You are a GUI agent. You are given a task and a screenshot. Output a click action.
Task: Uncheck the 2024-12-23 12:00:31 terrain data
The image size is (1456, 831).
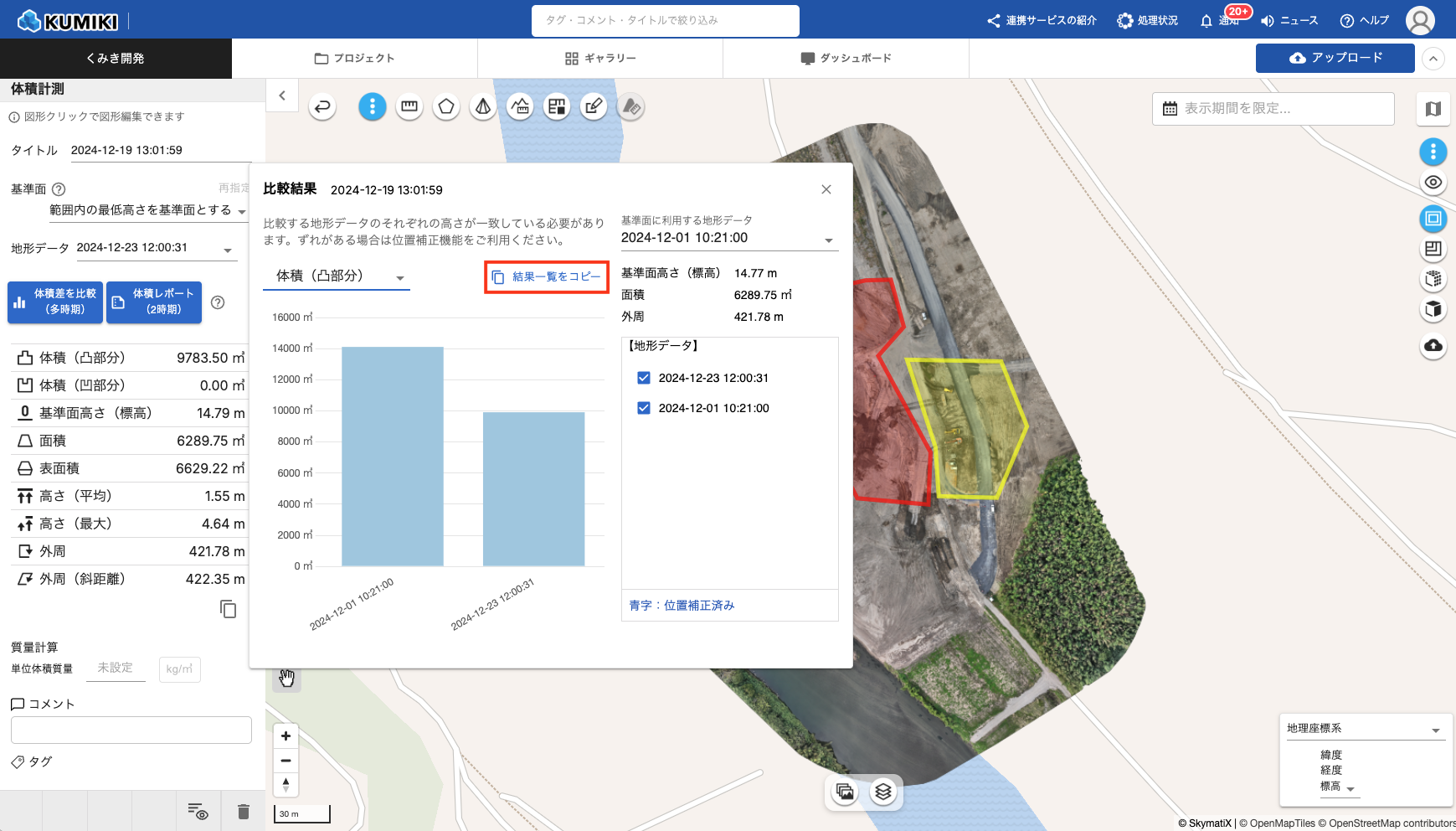[x=644, y=378]
